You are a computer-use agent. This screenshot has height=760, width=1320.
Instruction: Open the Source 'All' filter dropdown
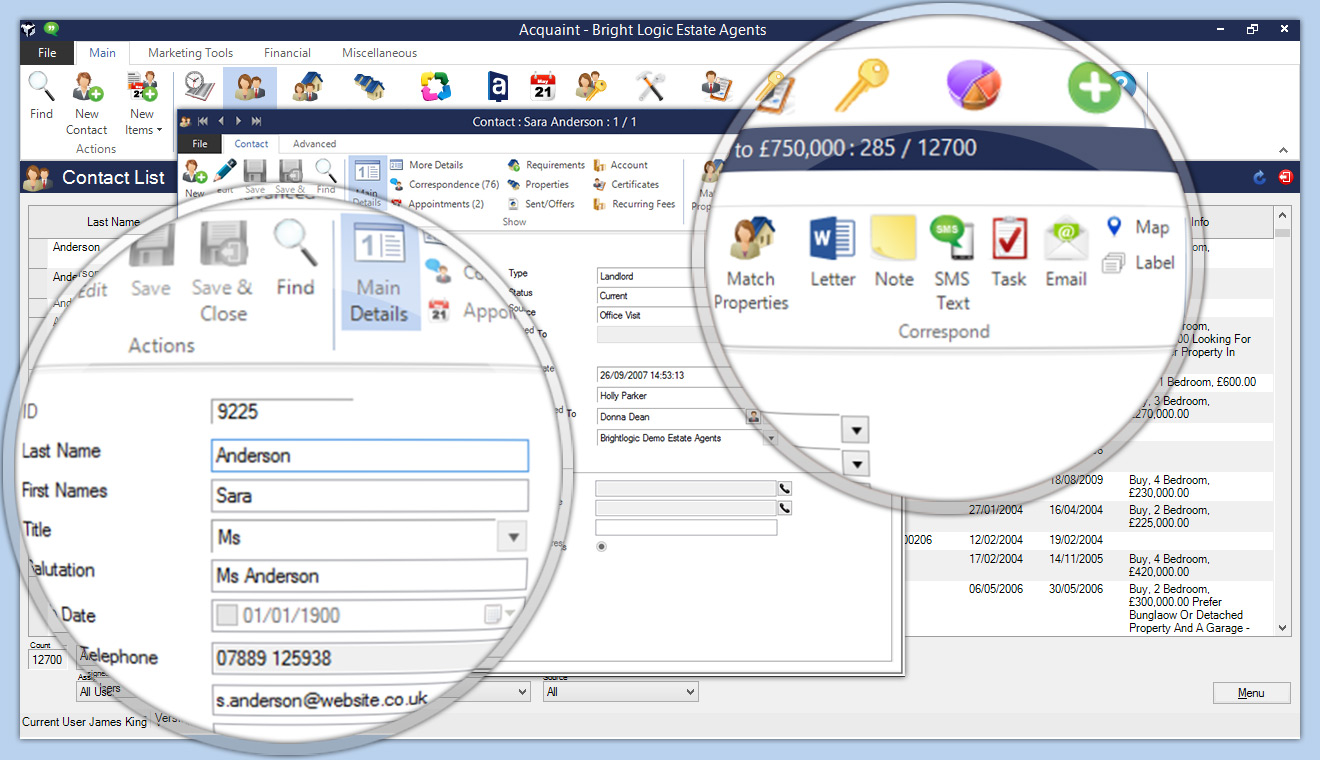tap(620, 692)
